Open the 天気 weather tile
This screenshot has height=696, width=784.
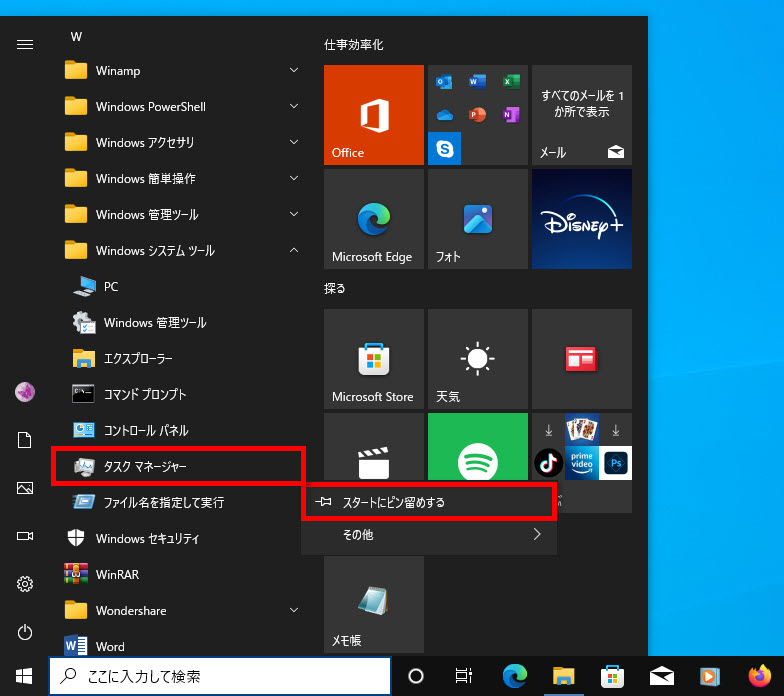[477, 358]
